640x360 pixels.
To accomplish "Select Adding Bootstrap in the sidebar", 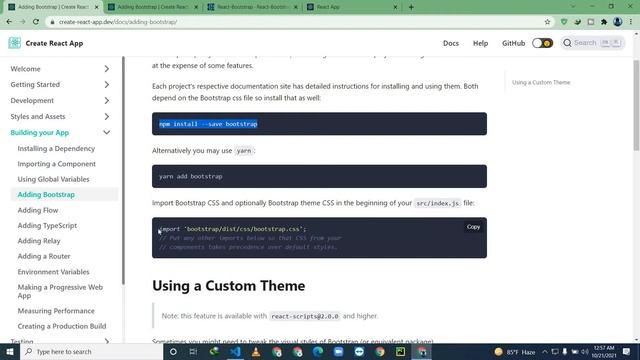I will [46, 195].
